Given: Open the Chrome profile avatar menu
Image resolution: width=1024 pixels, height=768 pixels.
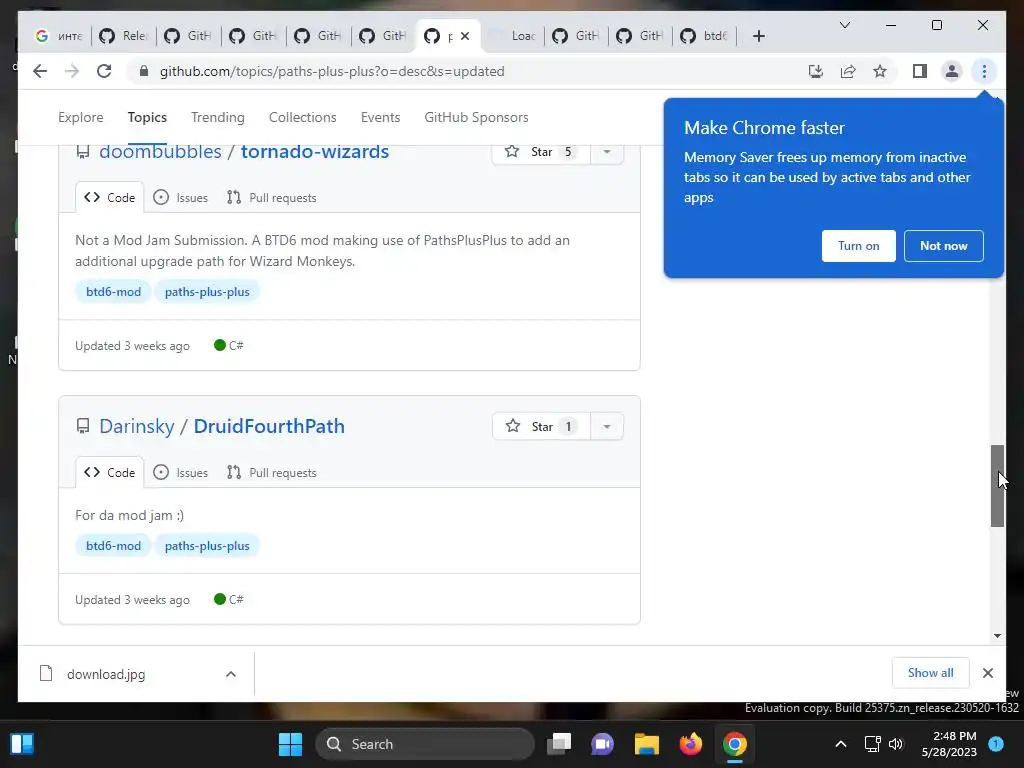Looking at the screenshot, I should click(x=952, y=71).
